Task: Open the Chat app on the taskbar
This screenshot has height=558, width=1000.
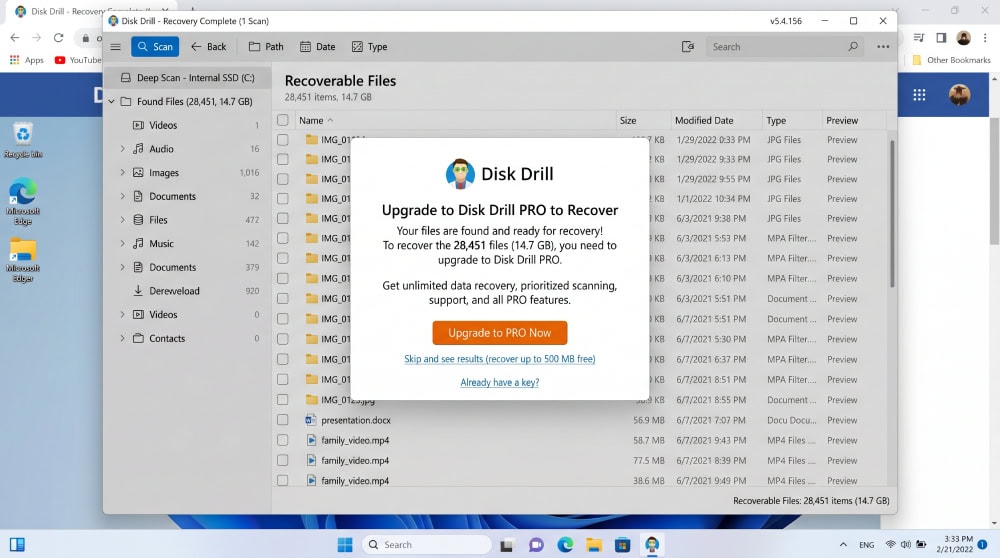Action: tap(536, 545)
